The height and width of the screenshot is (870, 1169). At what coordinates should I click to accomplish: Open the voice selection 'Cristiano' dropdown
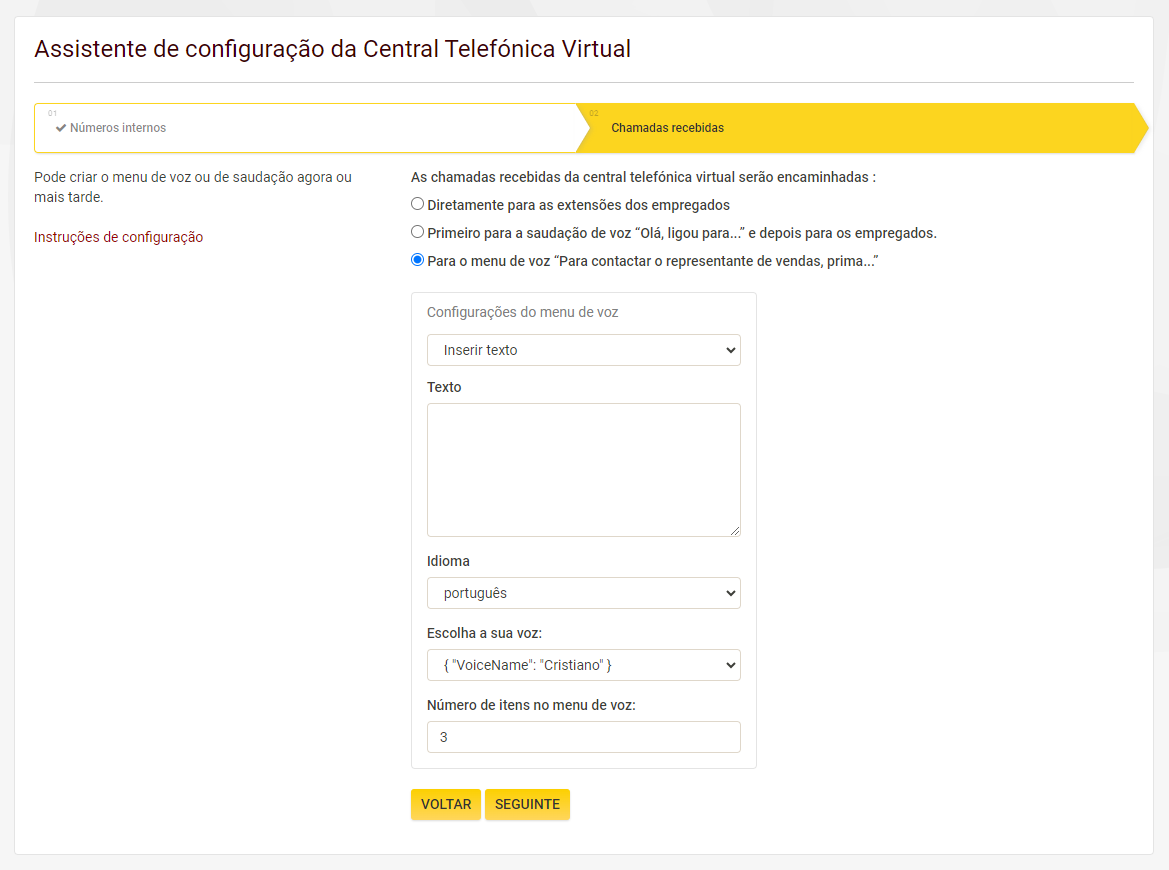click(x=584, y=665)
